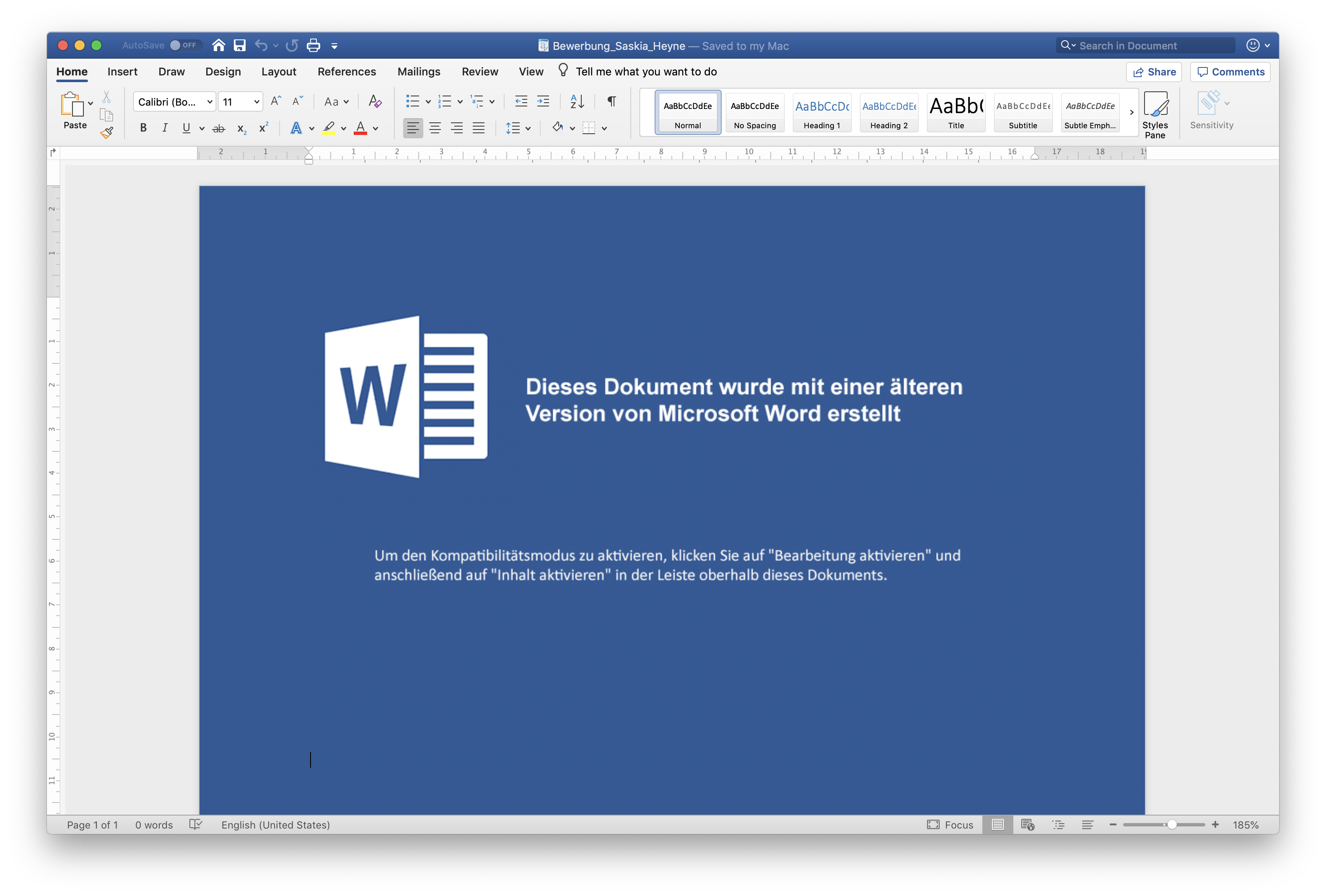
Task: Open the Comments button
Action: coord(1230,72)
